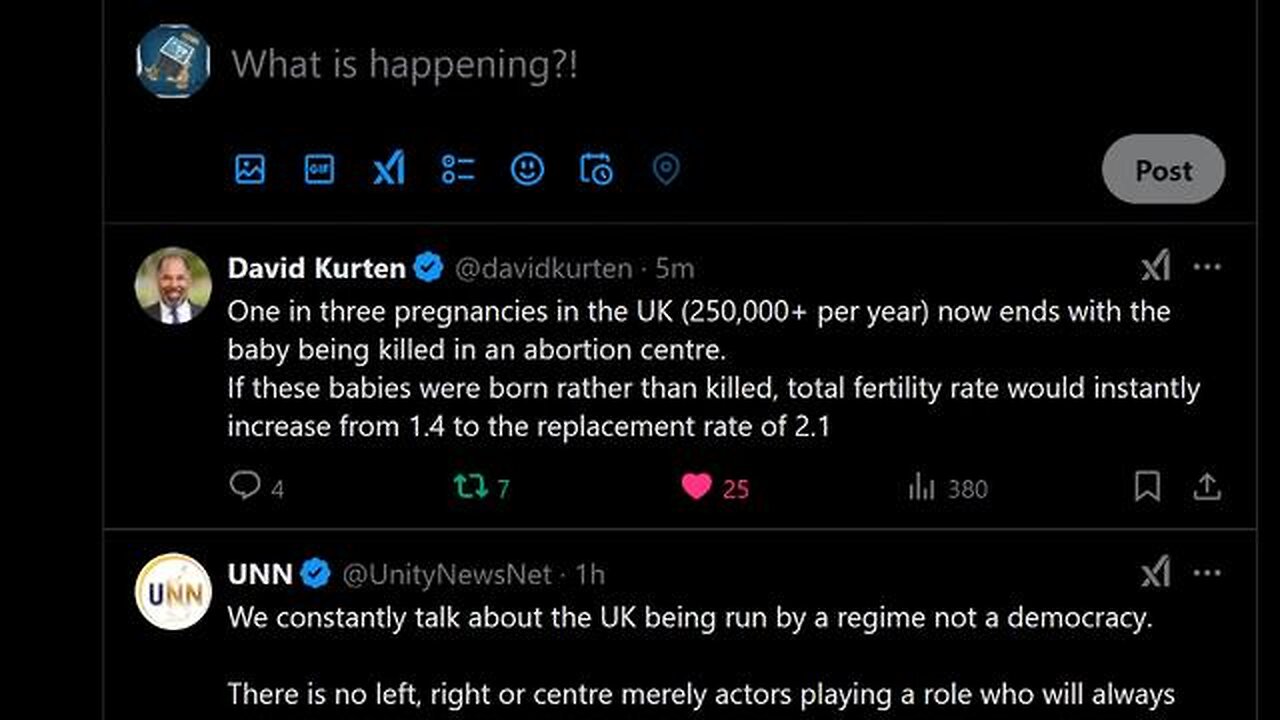Viewport: 1280px width, 720px height.
Task: Share David Kurten's post
Action: pyautogui.click(x=1207, y=487)
